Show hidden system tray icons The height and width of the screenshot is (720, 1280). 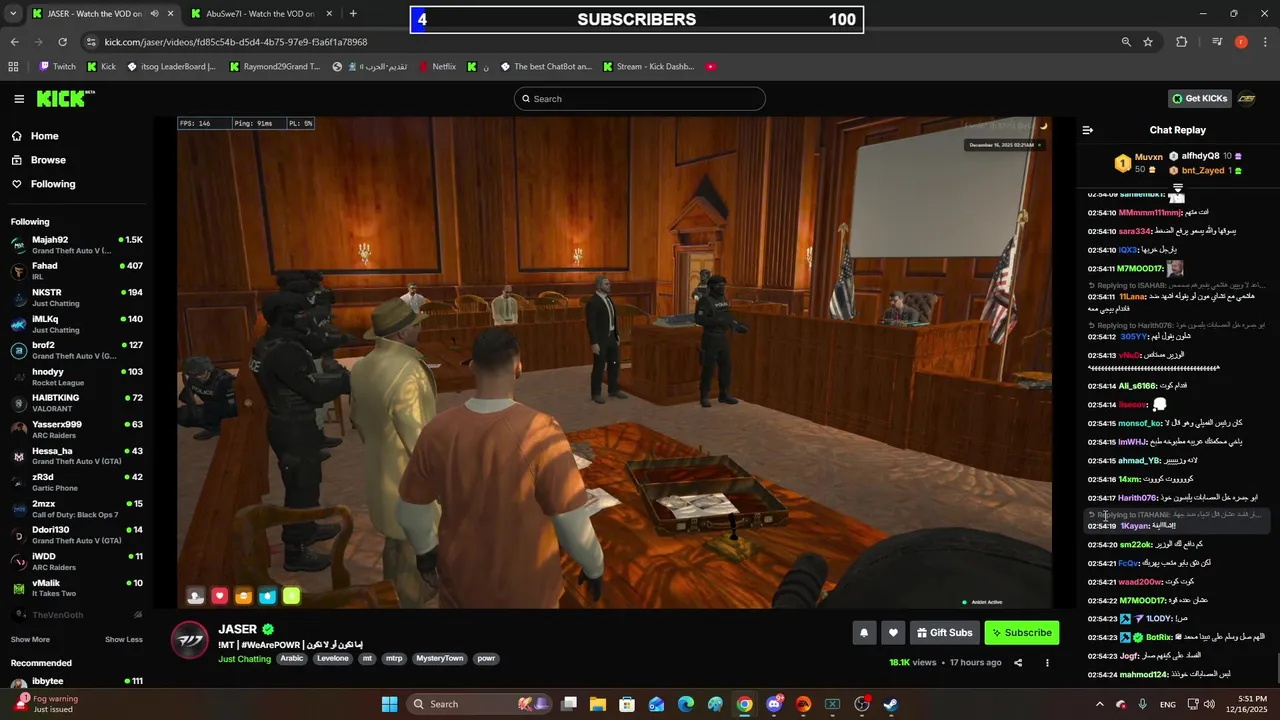tap(1099, 704)
